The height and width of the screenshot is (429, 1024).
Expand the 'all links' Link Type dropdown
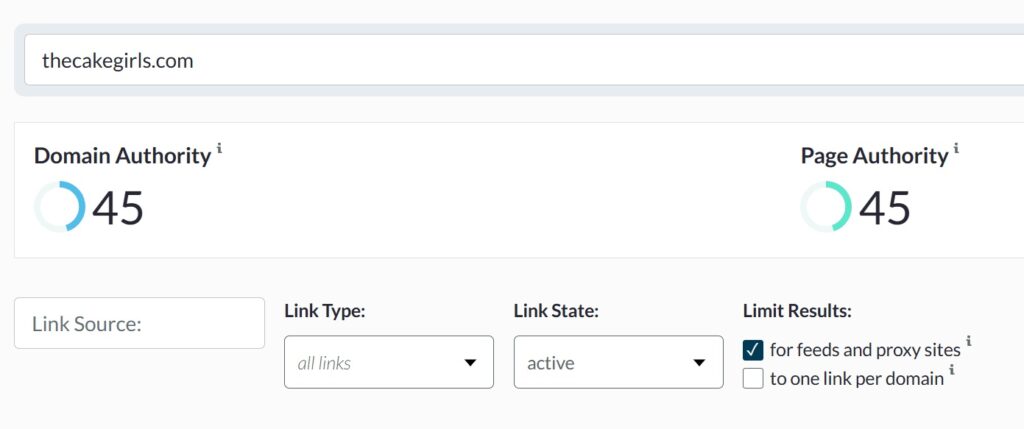tap(389, 362)
